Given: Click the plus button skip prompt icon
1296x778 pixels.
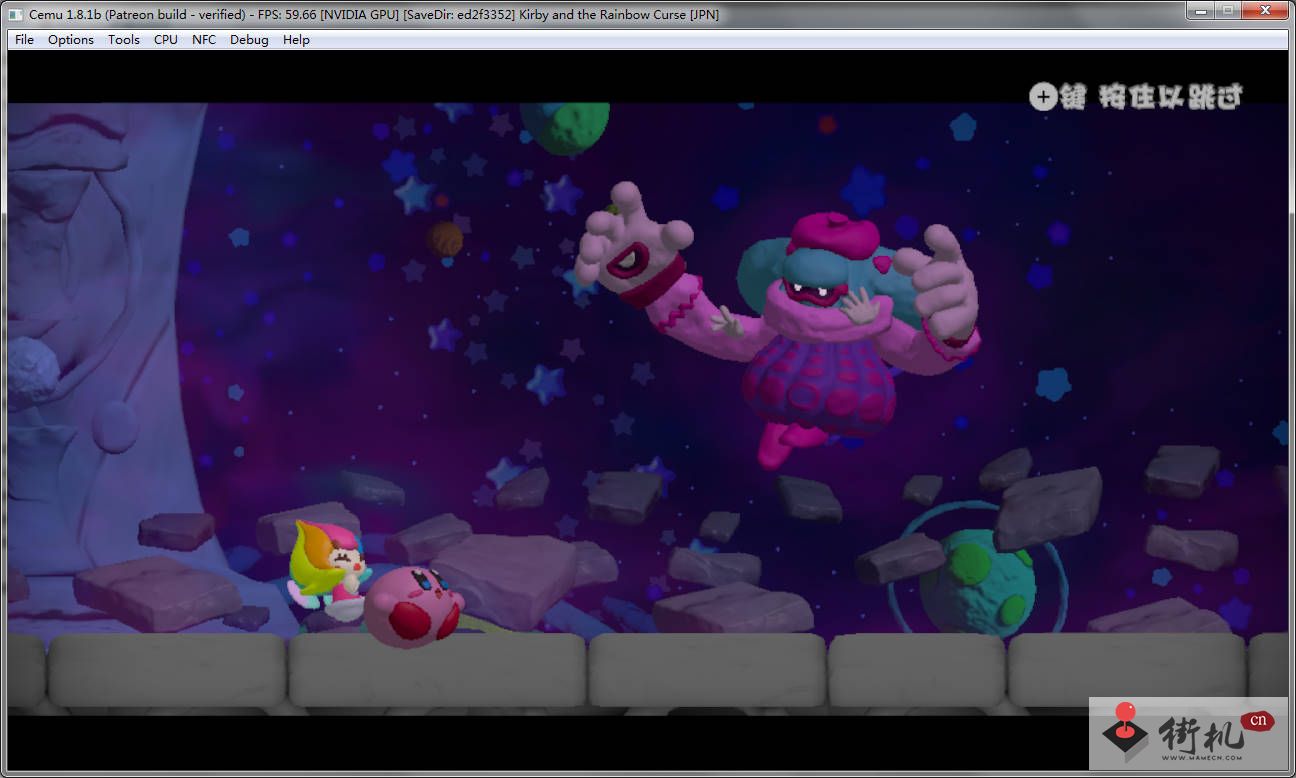Looking at the screenshot, I should coord(1043,97).
